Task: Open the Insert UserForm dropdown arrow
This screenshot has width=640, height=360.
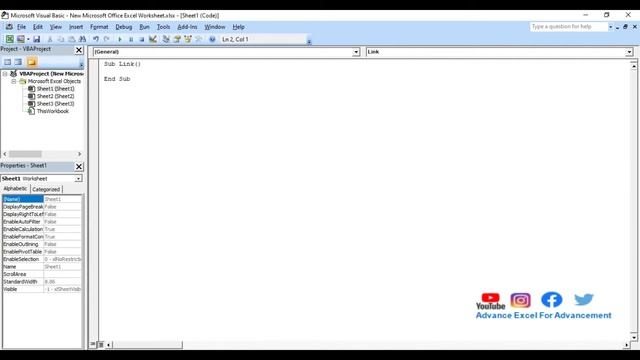Action: click(28, 39)
